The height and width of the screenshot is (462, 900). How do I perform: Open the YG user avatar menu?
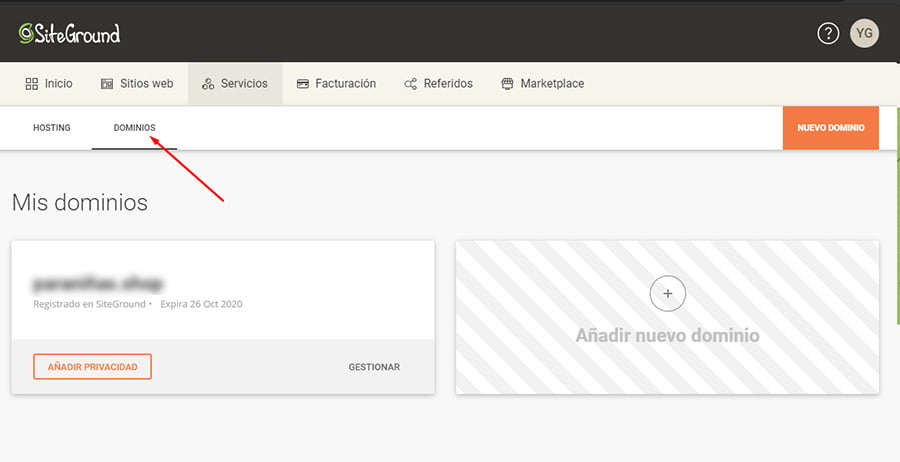(x=864, y=33)
